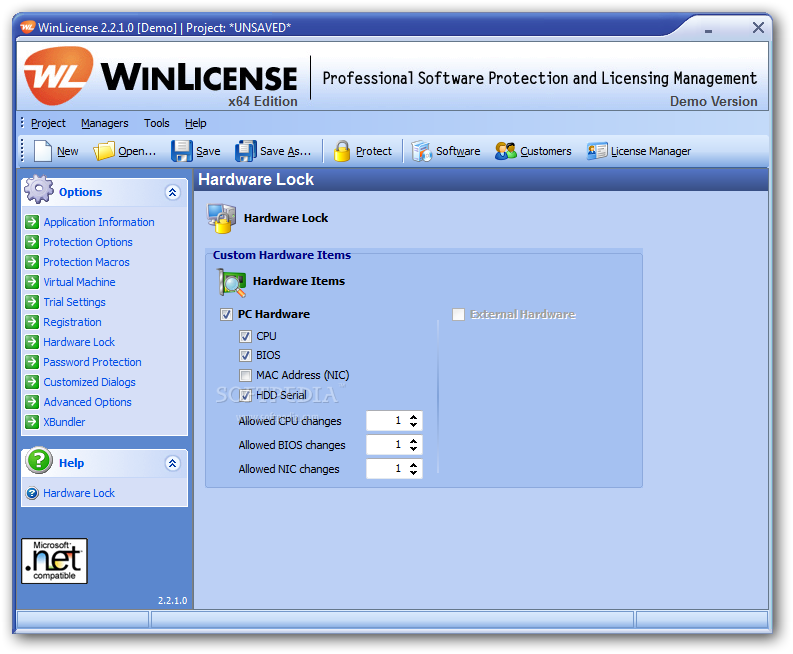Uncheck the CPU checkbox
This screenshot has height=654, width=793.
tap(245, 336)
